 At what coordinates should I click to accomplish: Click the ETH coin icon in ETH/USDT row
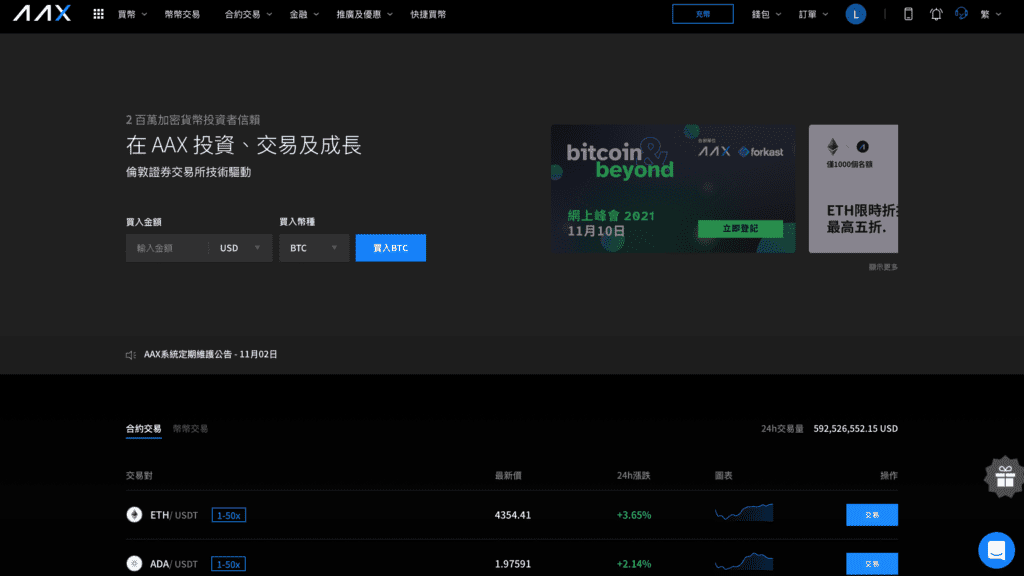[x=134, y=515]
